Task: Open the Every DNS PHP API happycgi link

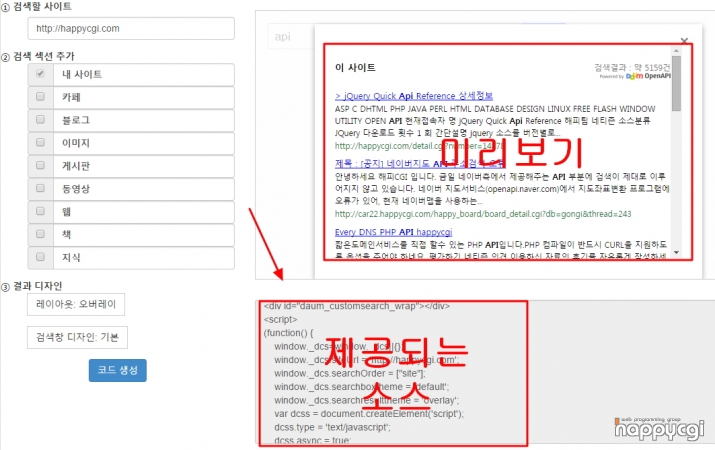Action: [x=394, y=232]
